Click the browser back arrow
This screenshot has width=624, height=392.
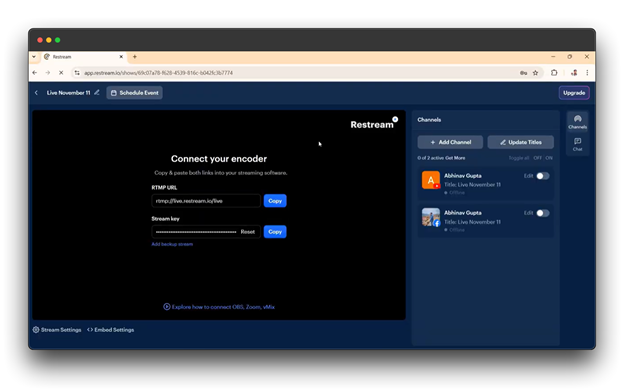(x=35, y=73)
